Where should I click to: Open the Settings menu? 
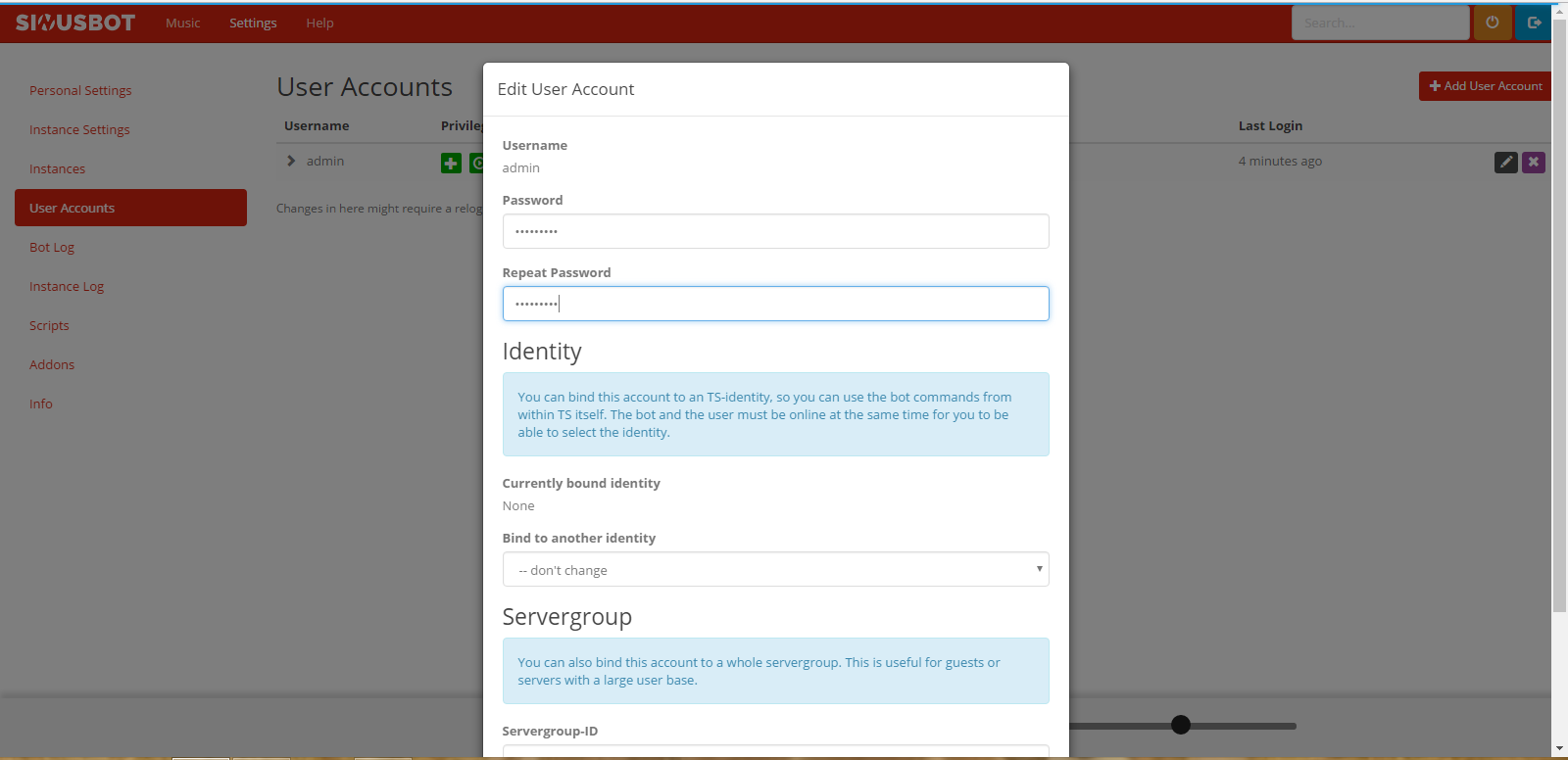pos(253,23)
